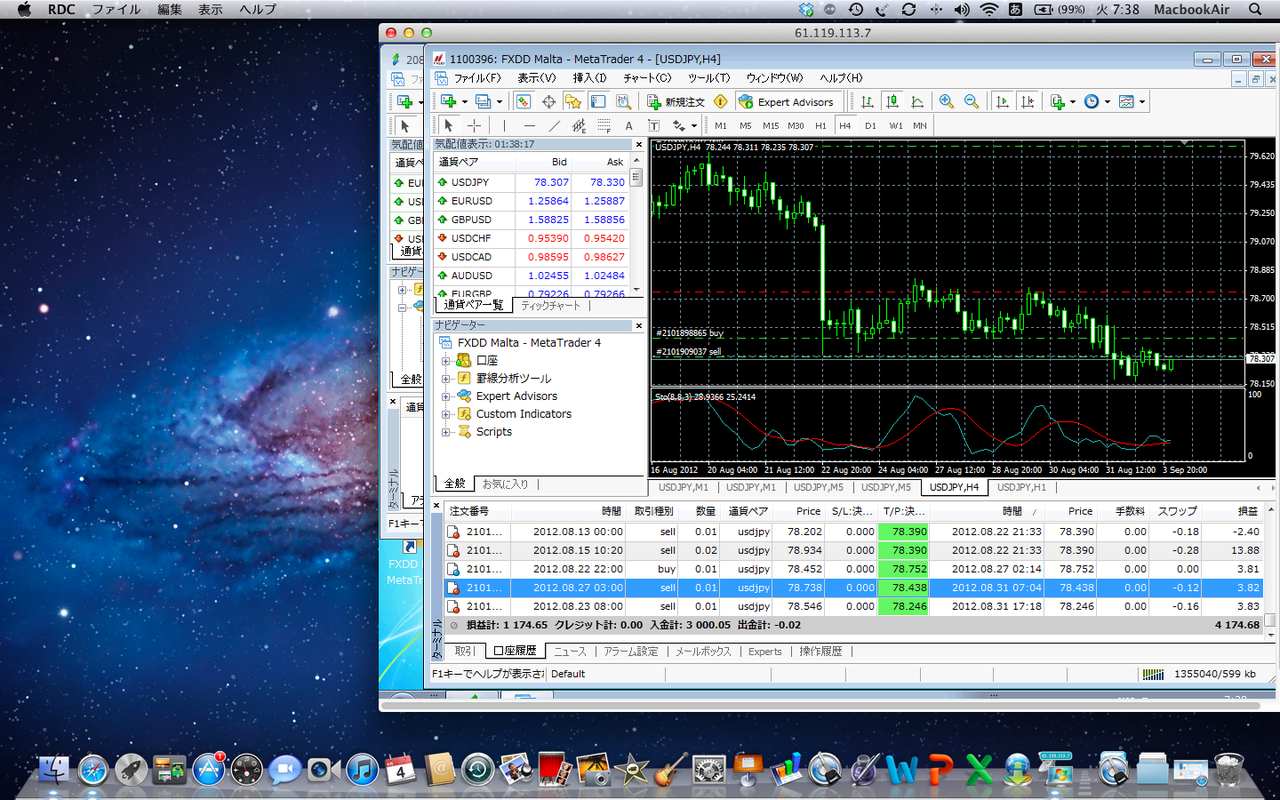The height and width of the screenshot is (800, 1280).
Task: Select the crosshair cursor tool
Action: 474,126
